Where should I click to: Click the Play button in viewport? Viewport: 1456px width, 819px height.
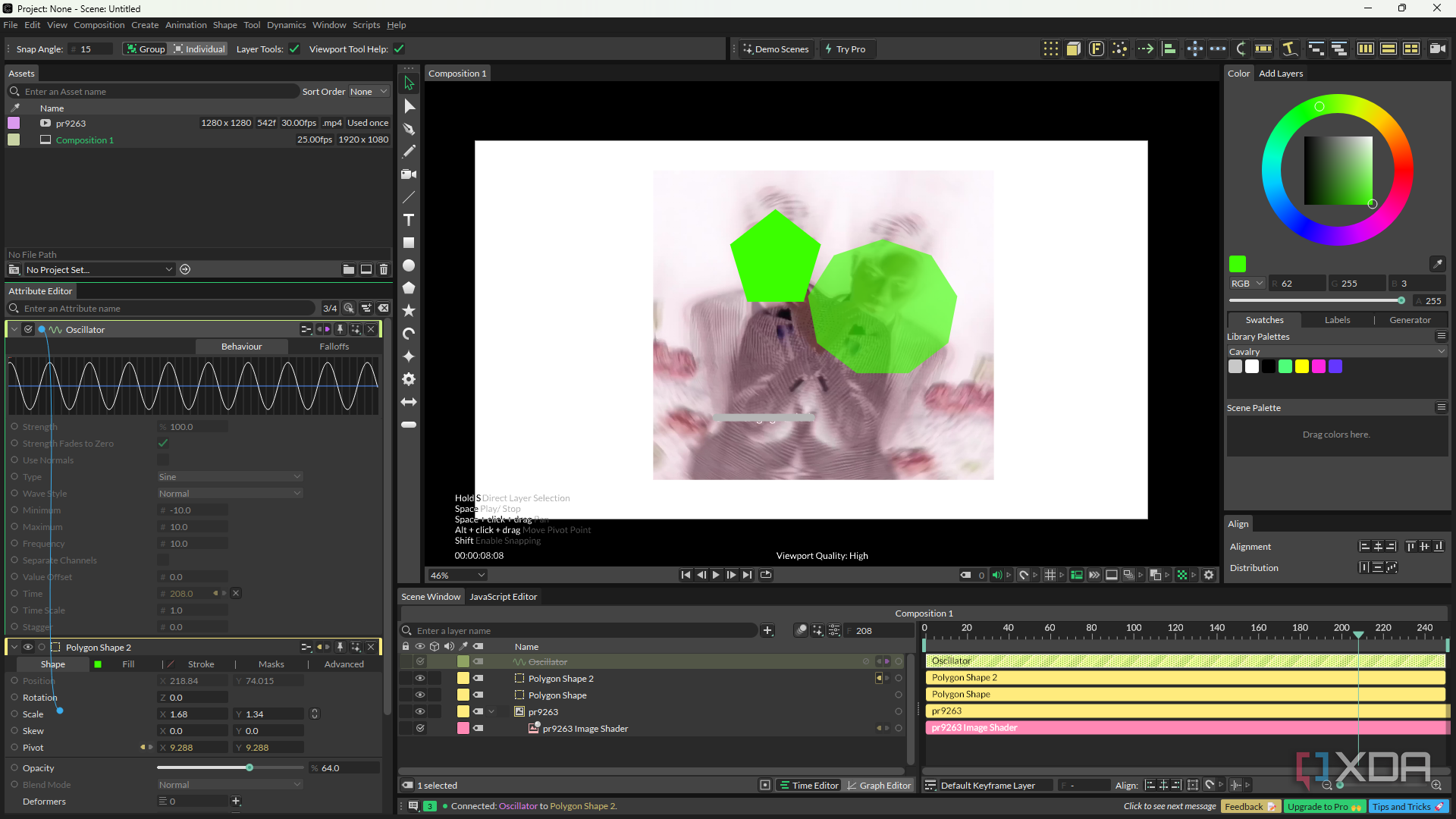pyautogui.click(x=716, y=575)
